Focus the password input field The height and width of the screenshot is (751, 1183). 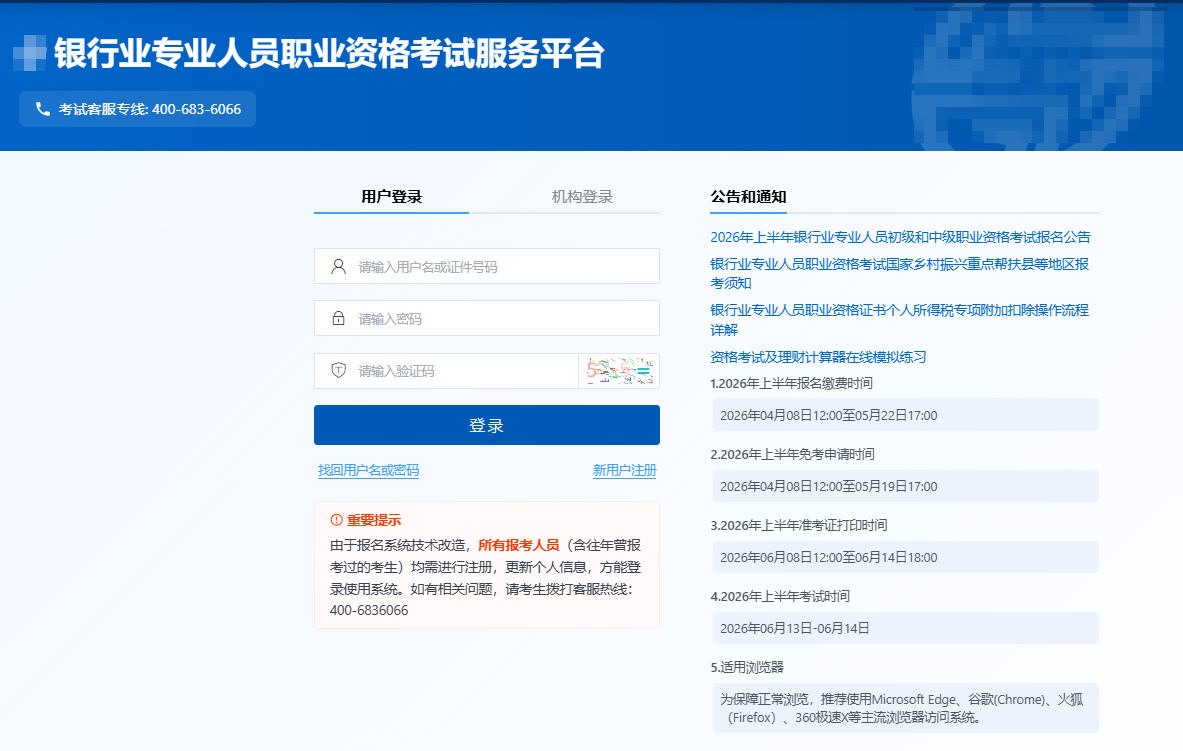(x=500, y=319)
